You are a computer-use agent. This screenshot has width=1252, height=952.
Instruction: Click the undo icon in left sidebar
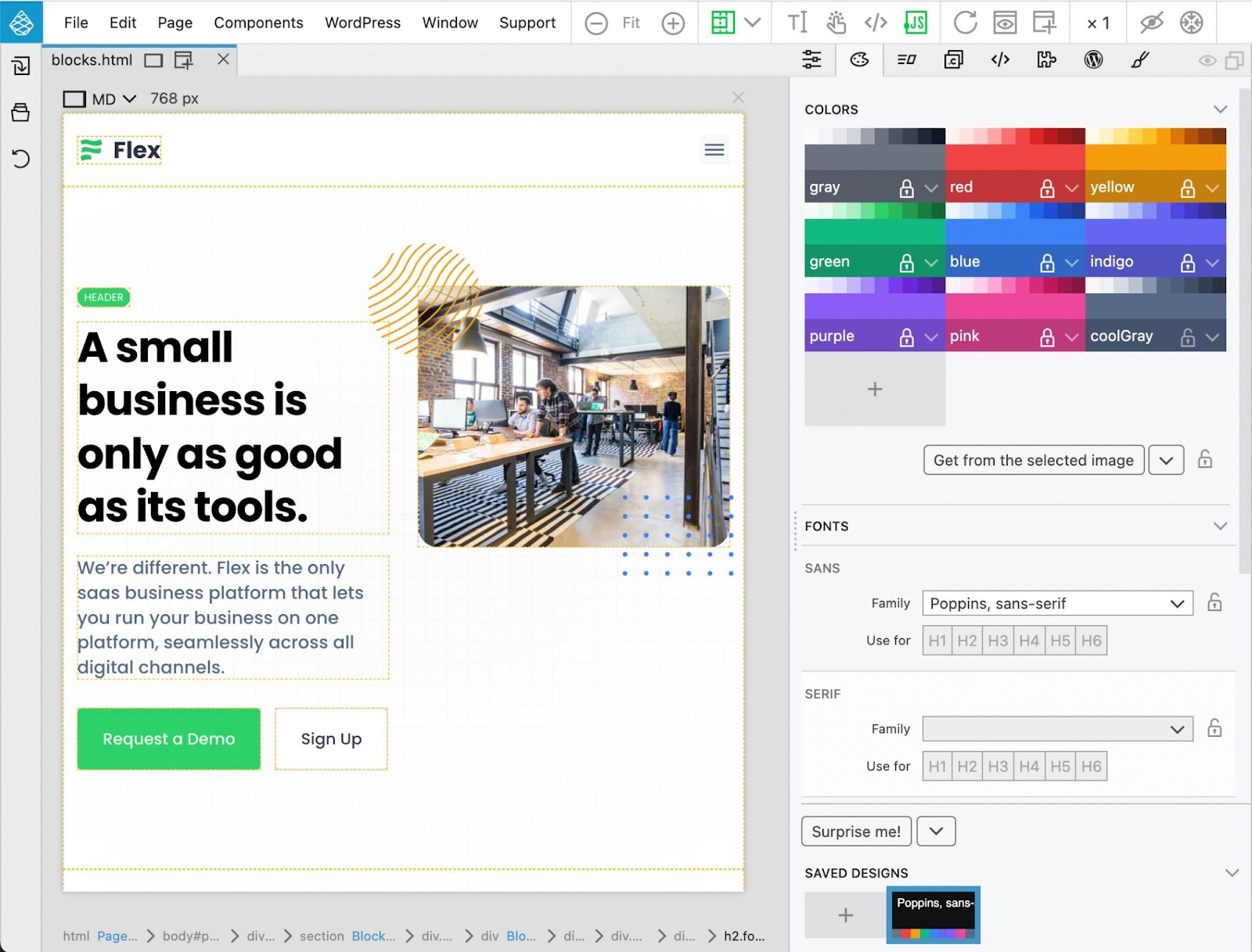(x=21, y=159)
